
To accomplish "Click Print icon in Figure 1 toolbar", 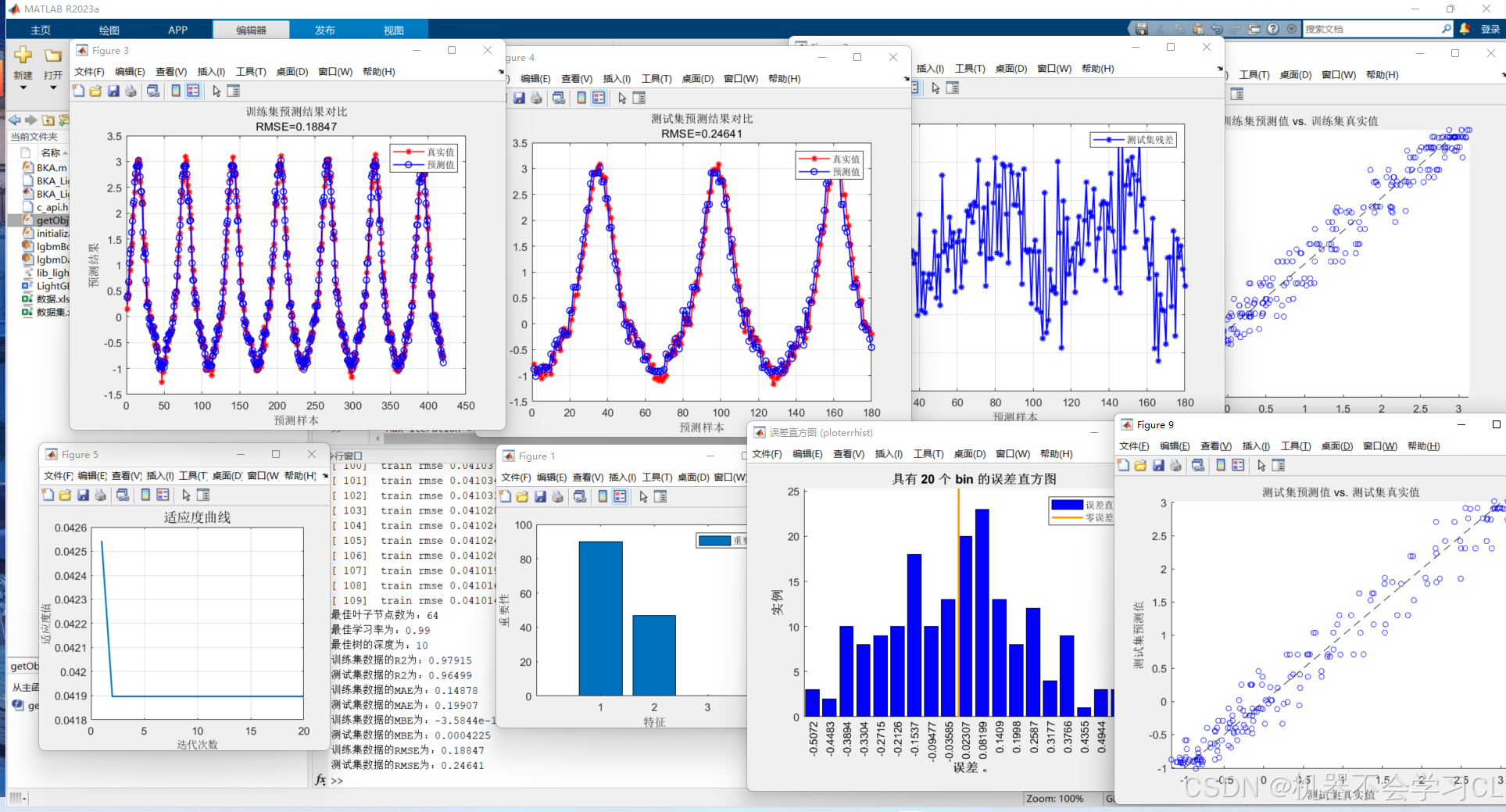I will (x=557, y=497).
